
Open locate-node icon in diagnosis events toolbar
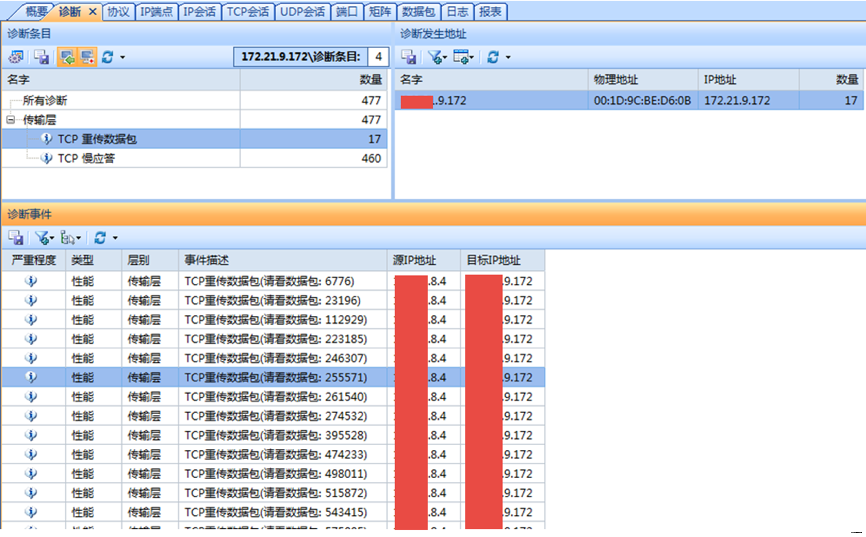(71, 238)
